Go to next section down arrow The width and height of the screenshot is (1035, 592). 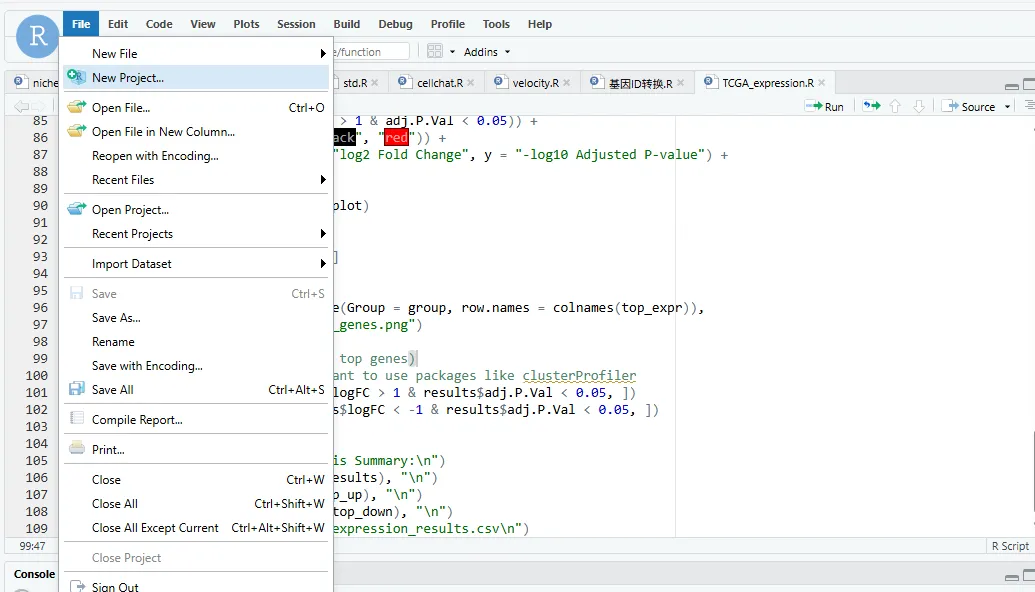[919, 106]
